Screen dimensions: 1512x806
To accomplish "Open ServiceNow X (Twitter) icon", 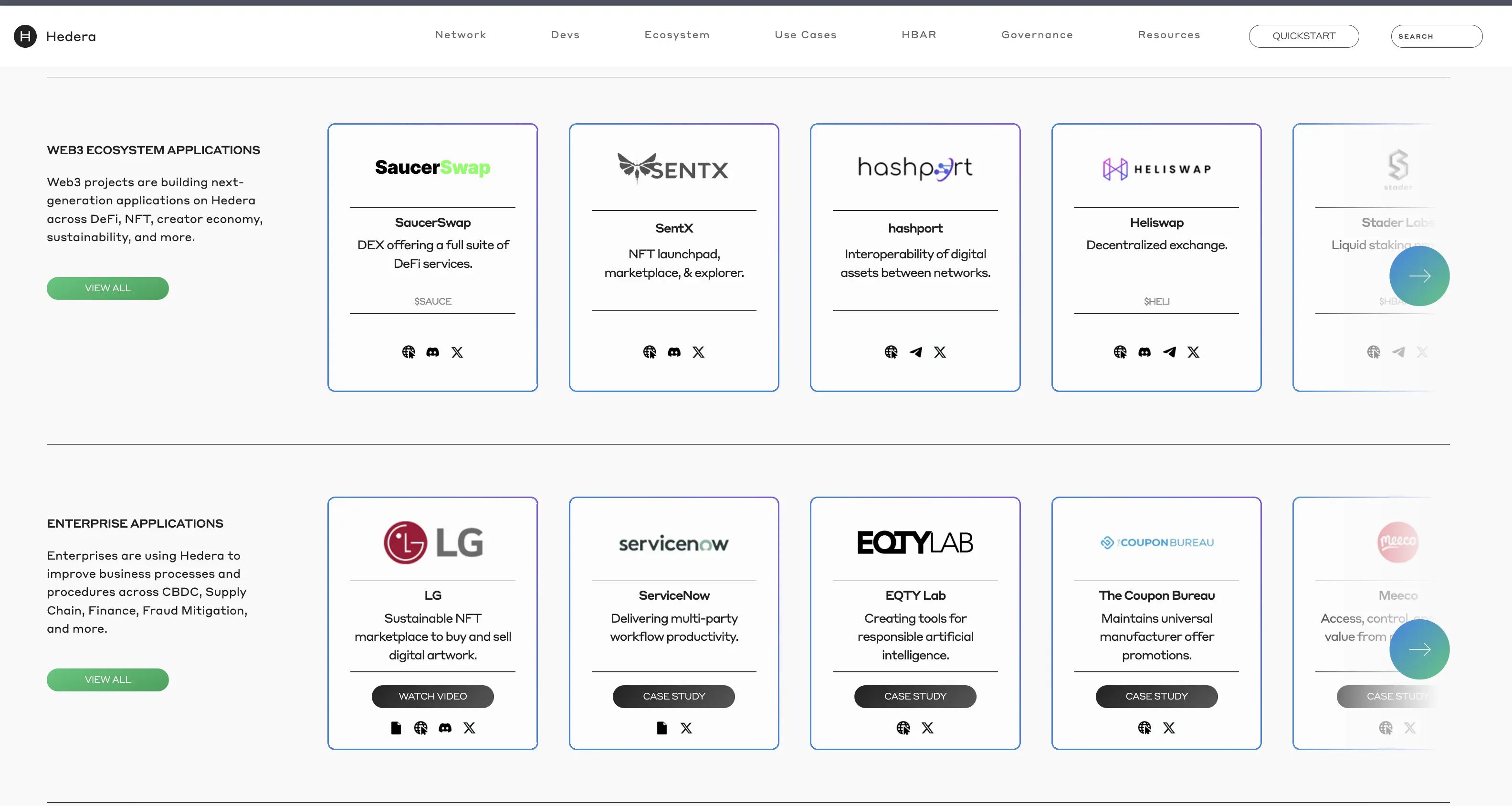I will pyautogui.click(x=686, y=728).
